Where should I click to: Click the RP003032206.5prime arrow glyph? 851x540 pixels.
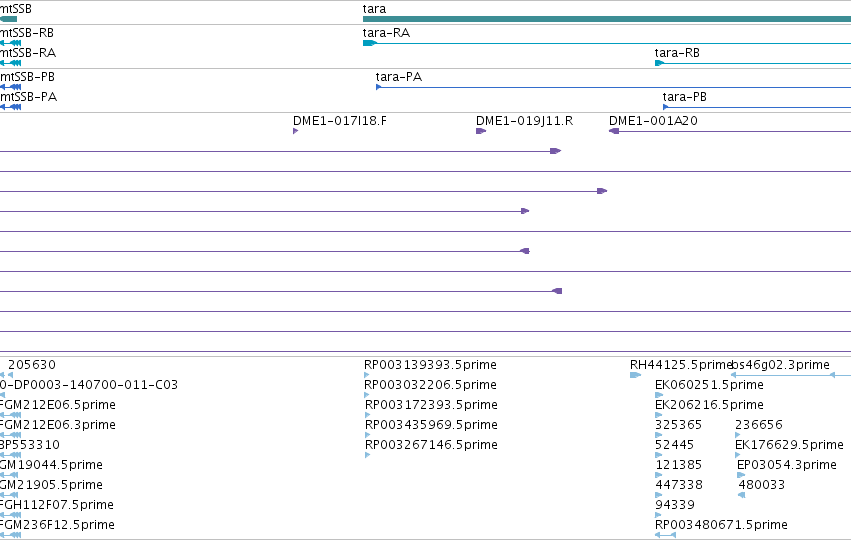(x=367, y=395)
